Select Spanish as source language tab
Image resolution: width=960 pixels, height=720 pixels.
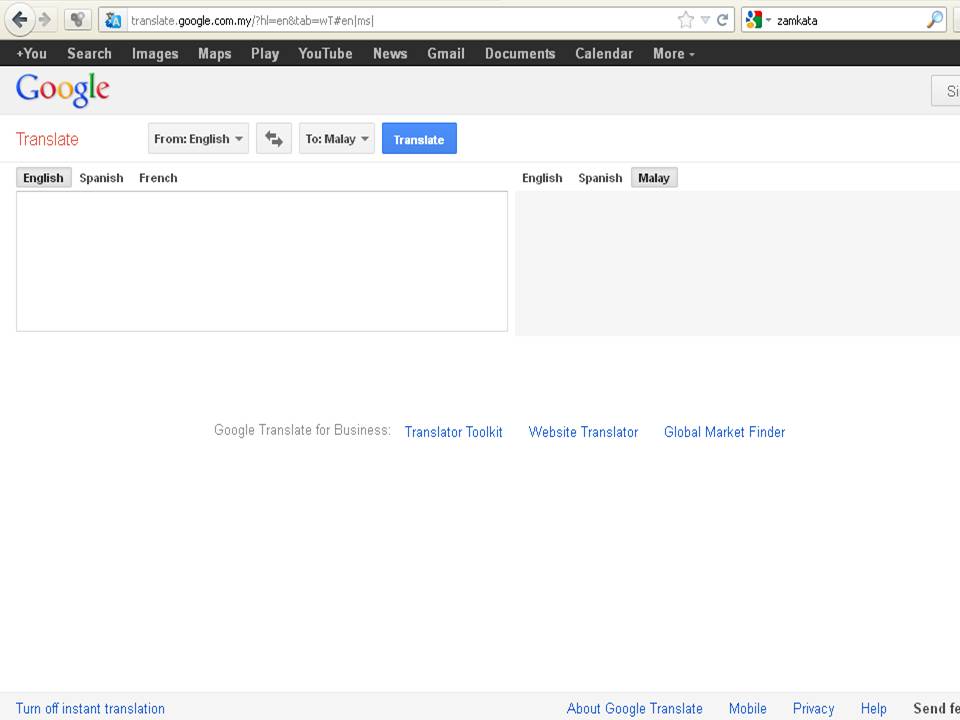[101, 178]
